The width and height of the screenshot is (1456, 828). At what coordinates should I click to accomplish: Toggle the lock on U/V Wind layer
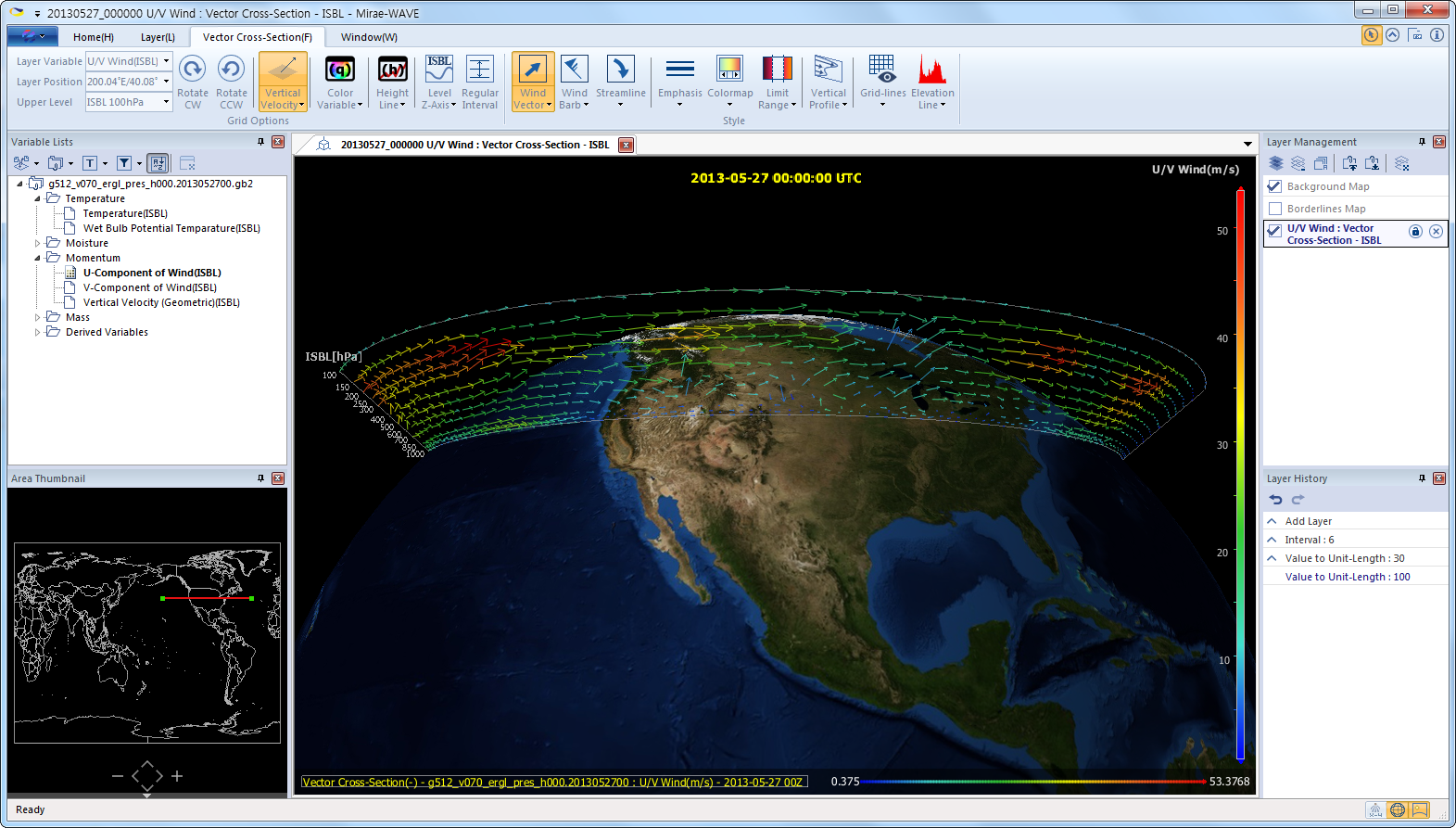1415,232
